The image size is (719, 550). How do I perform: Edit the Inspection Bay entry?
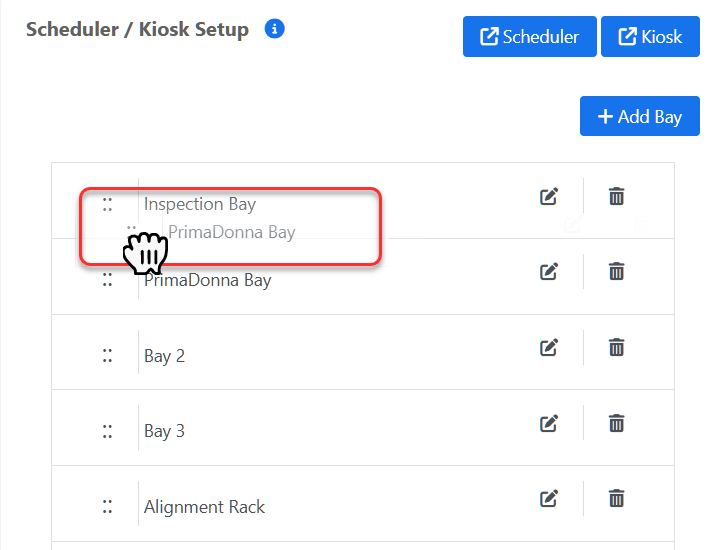click(548, 197)
